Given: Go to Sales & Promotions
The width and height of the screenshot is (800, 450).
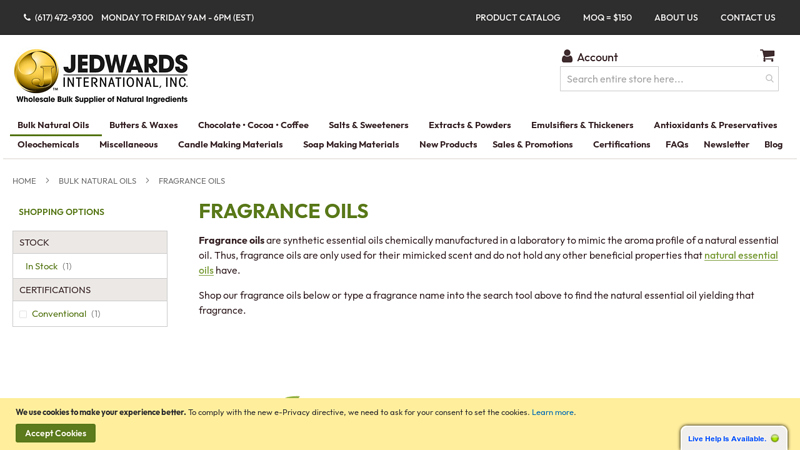Looking at the screenshot, I should 533,144.
